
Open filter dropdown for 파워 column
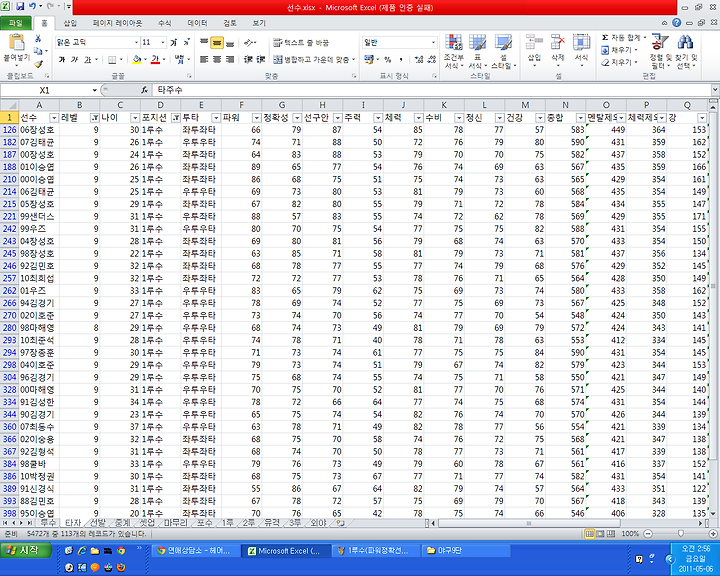coord(256,118)
